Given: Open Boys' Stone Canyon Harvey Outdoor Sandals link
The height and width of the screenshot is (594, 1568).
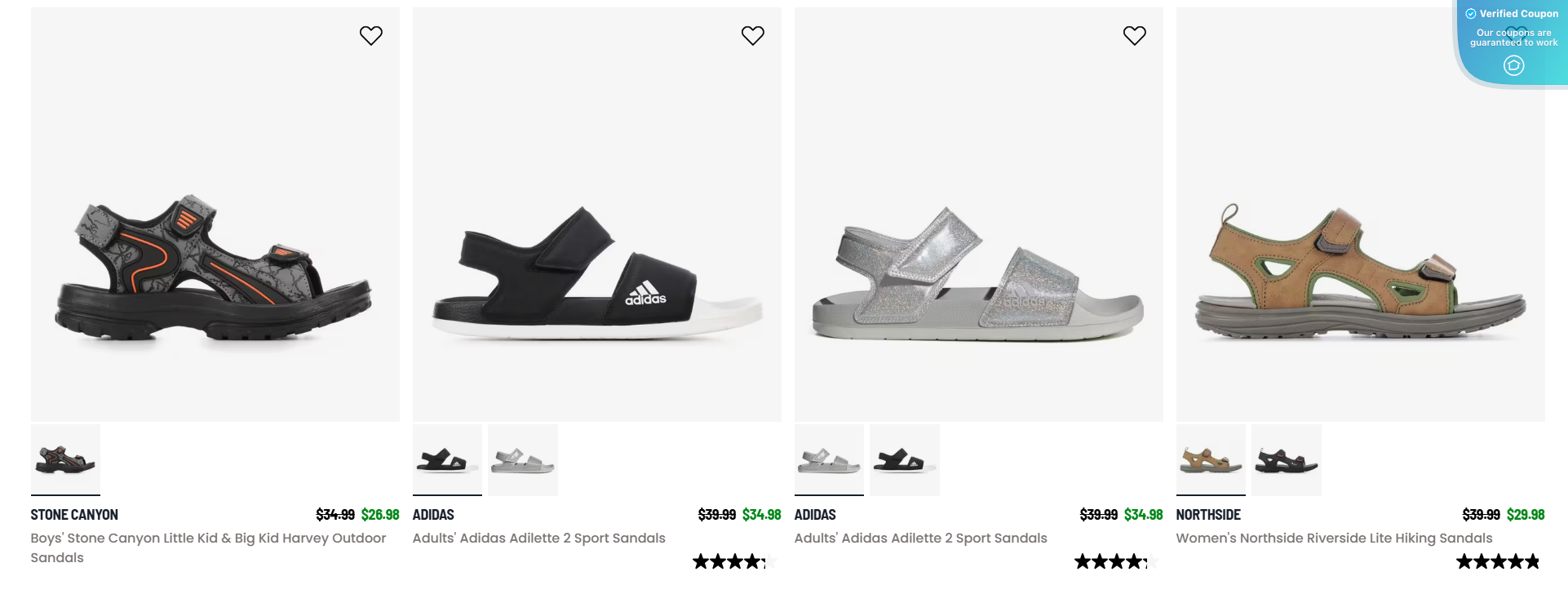Looking at the screenshot, I should [208, 547].
